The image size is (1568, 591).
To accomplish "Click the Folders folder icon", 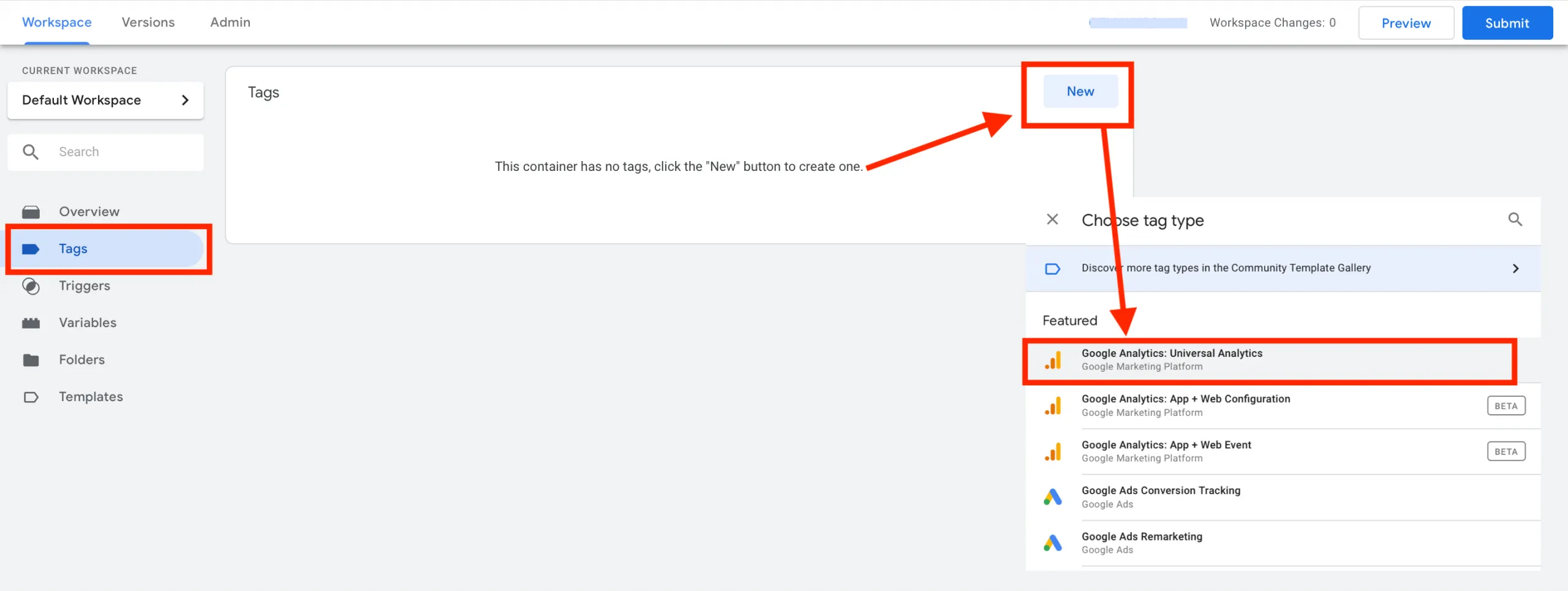I will 31,360.
